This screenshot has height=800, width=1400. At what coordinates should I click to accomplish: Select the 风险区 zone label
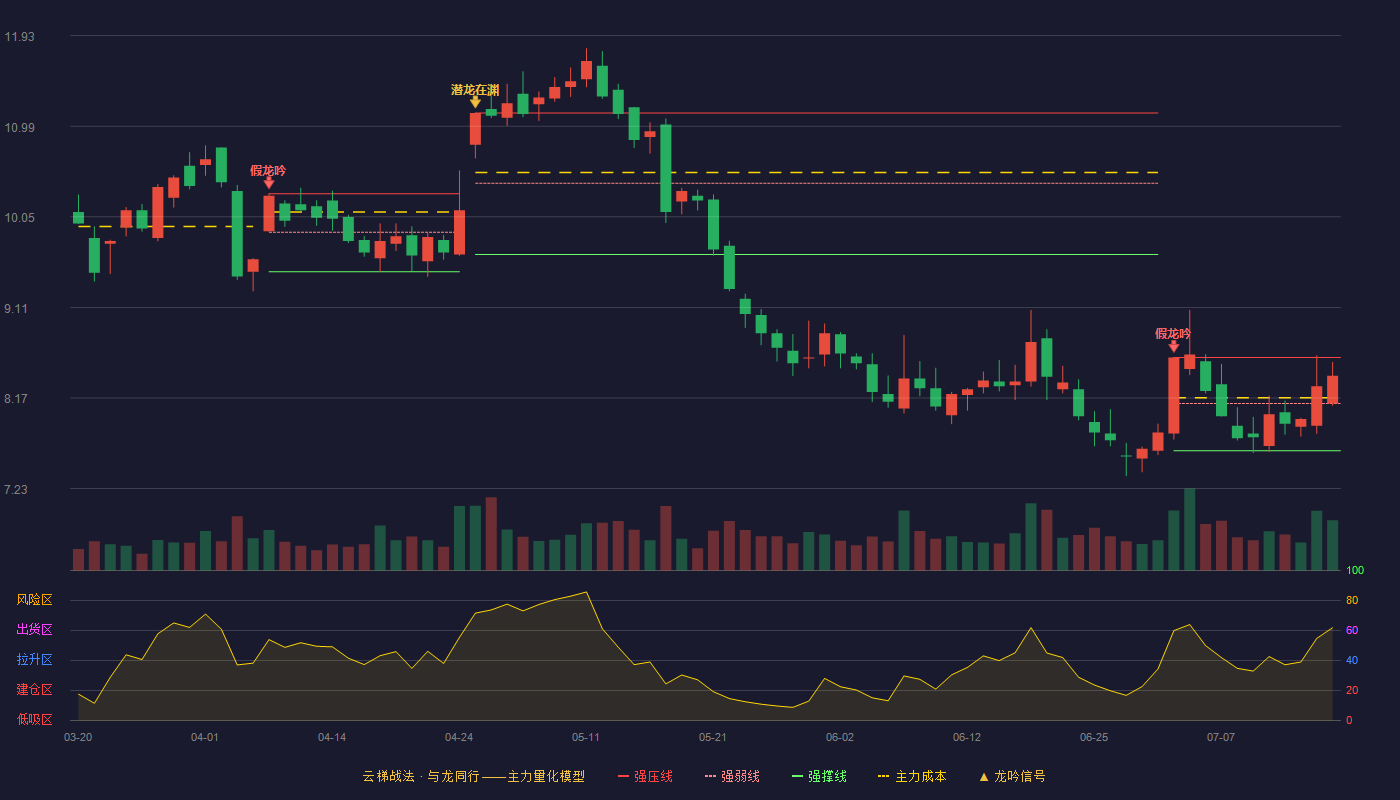35,600
